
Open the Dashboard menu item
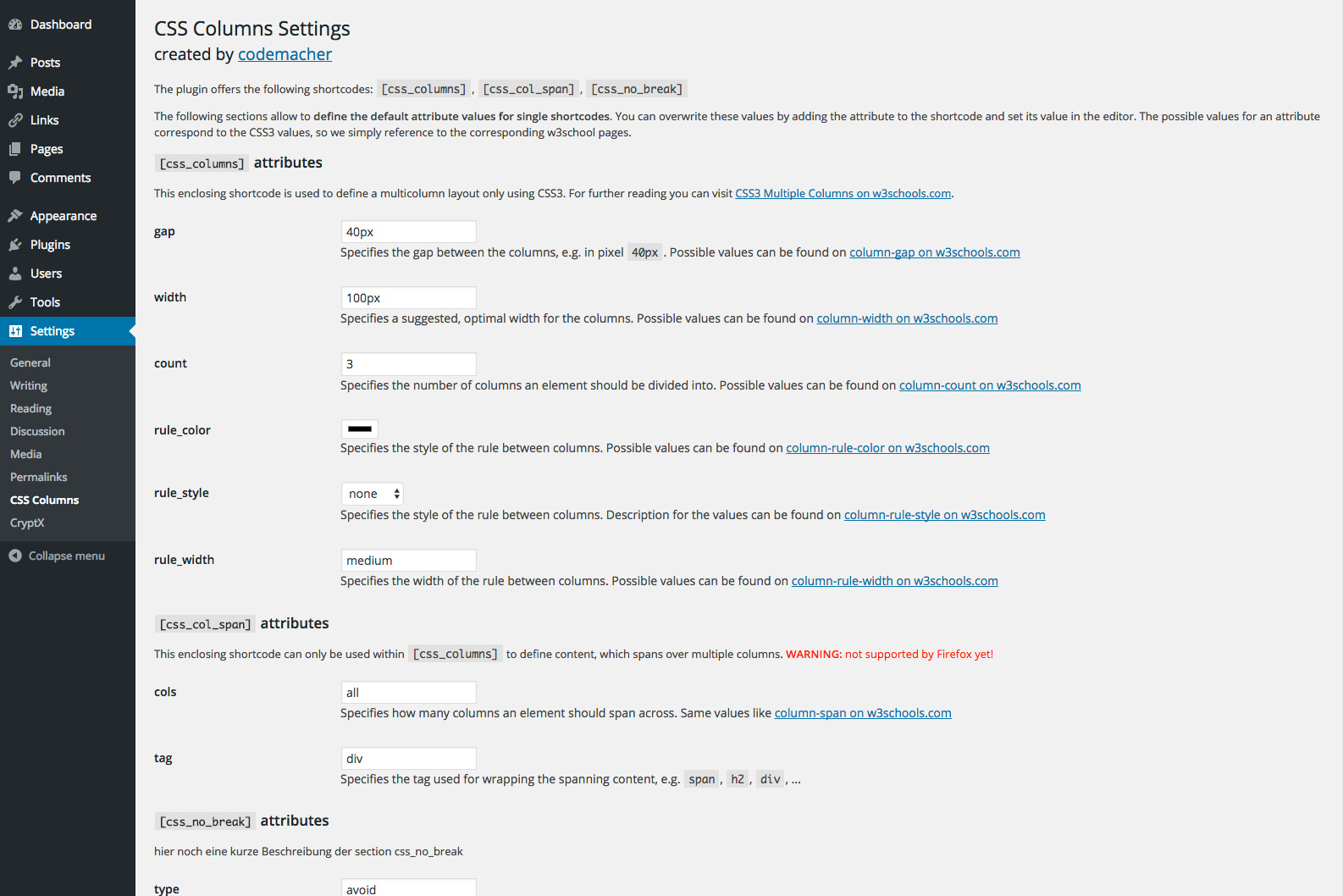[x=68, y=25]
